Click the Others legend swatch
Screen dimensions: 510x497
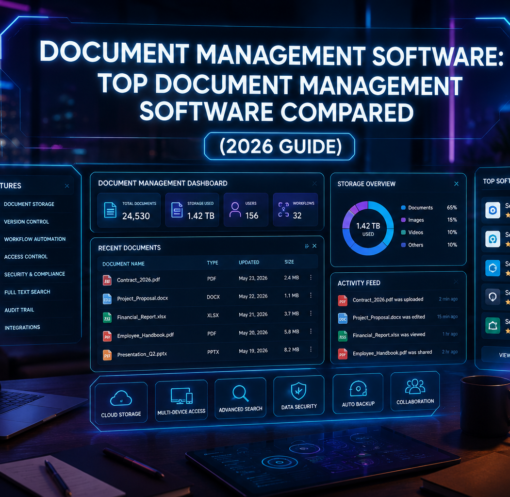click(403, 245)
